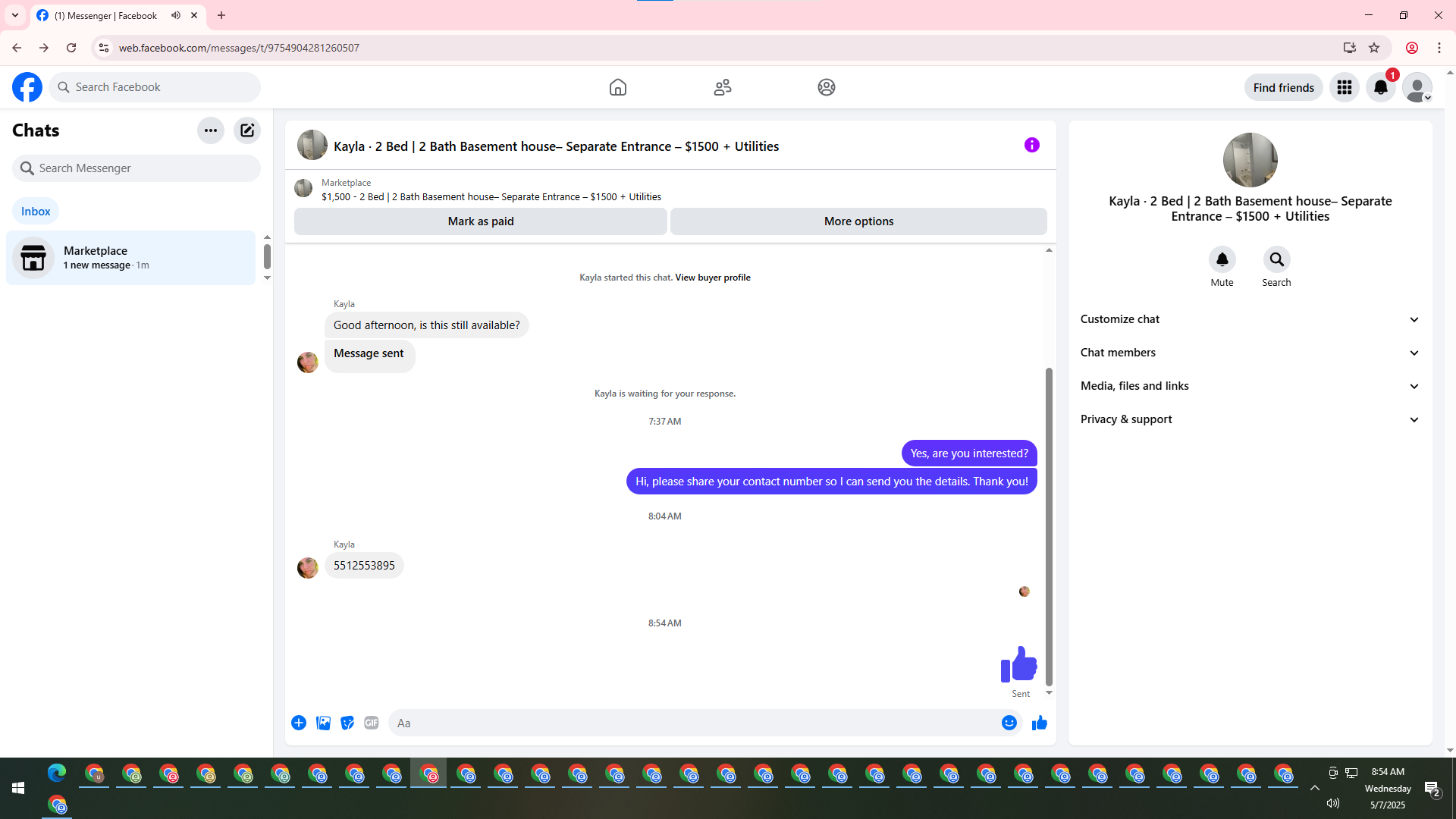Choose a sticker icon in composer
1456x819 pixels.
347,723
